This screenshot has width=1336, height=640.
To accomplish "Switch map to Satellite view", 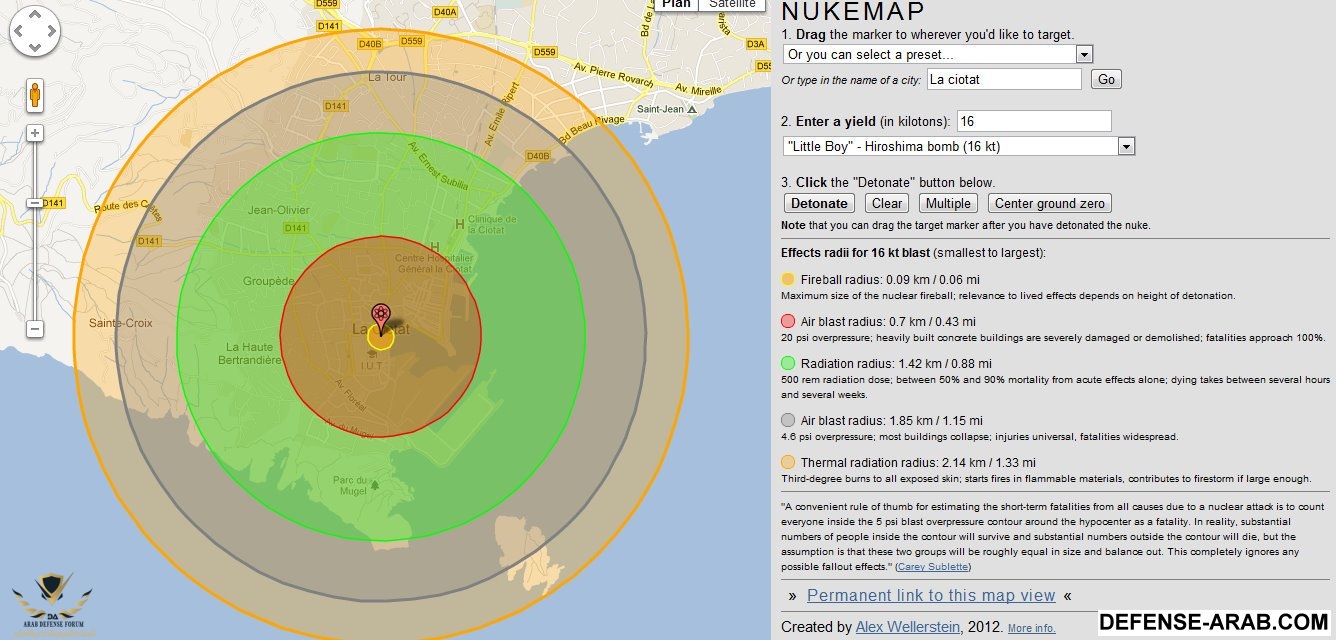I will [733, 4].
